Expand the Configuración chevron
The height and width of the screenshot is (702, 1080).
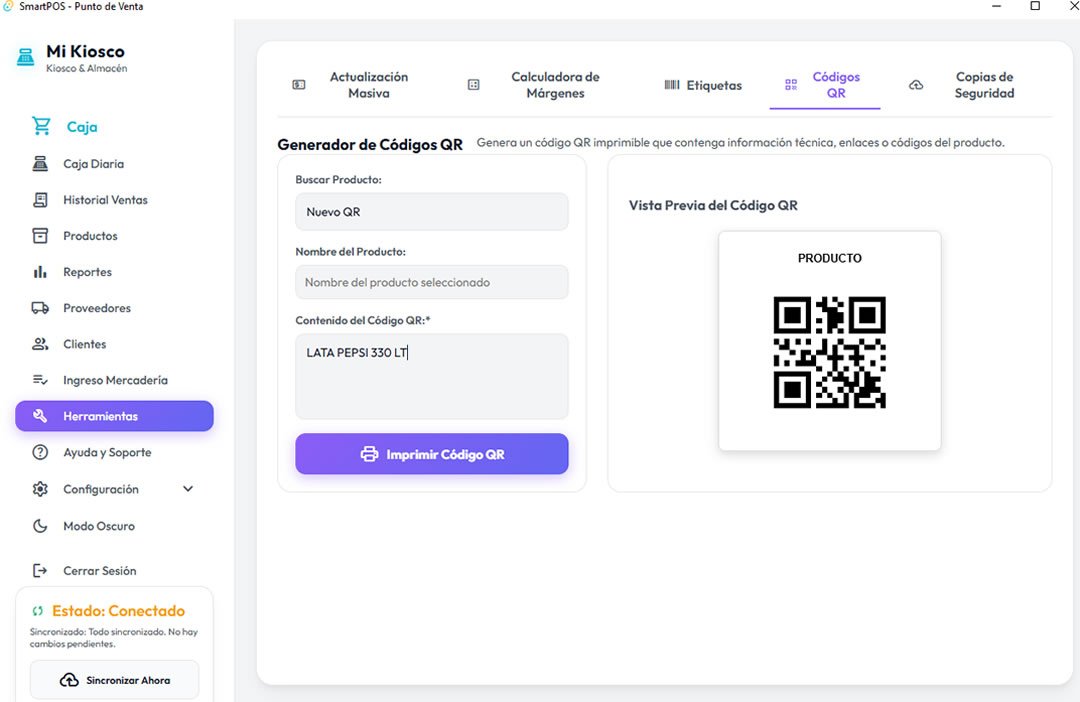[188, 488]
